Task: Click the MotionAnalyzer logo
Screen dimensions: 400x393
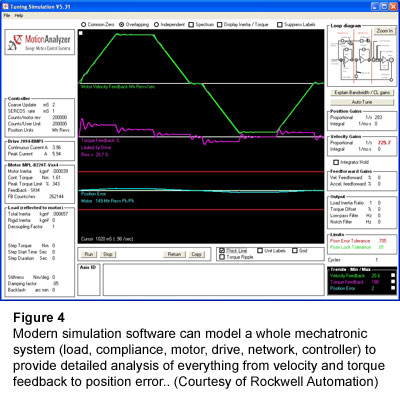Action: click(x=40, y=43)
